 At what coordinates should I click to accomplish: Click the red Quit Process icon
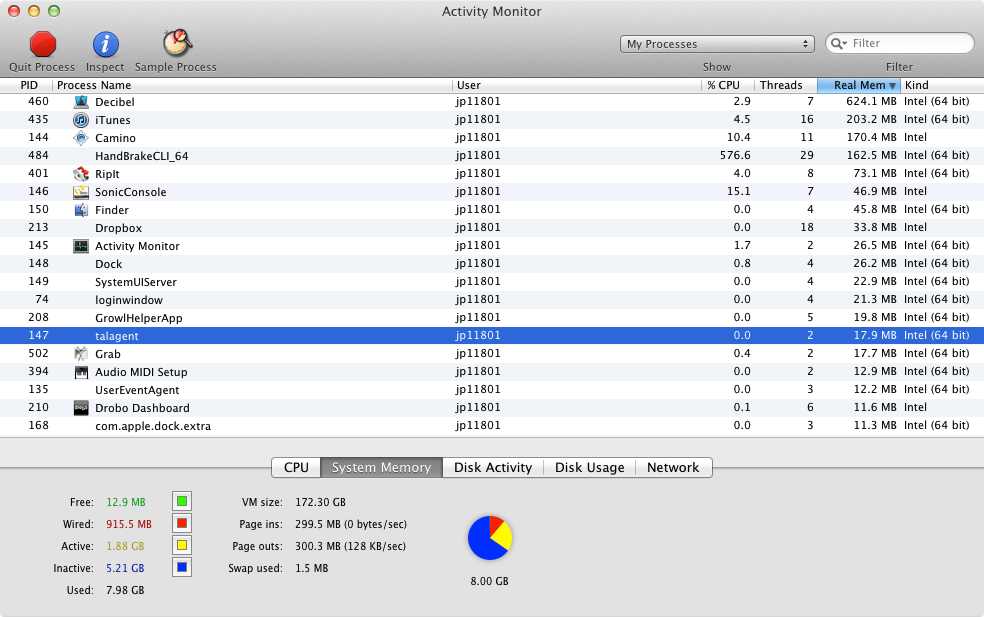42,44
